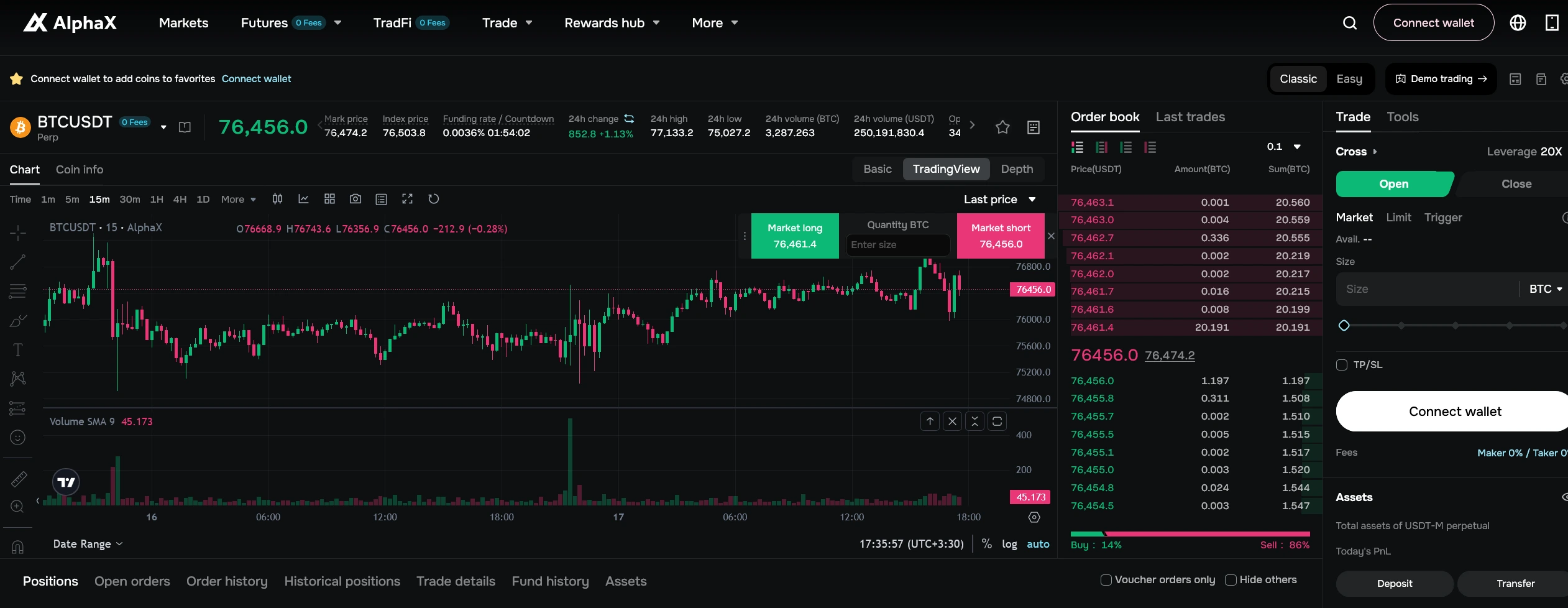
Task: Tick the Voucher orders only checkbox
Action: click(x=1106, y=580)
